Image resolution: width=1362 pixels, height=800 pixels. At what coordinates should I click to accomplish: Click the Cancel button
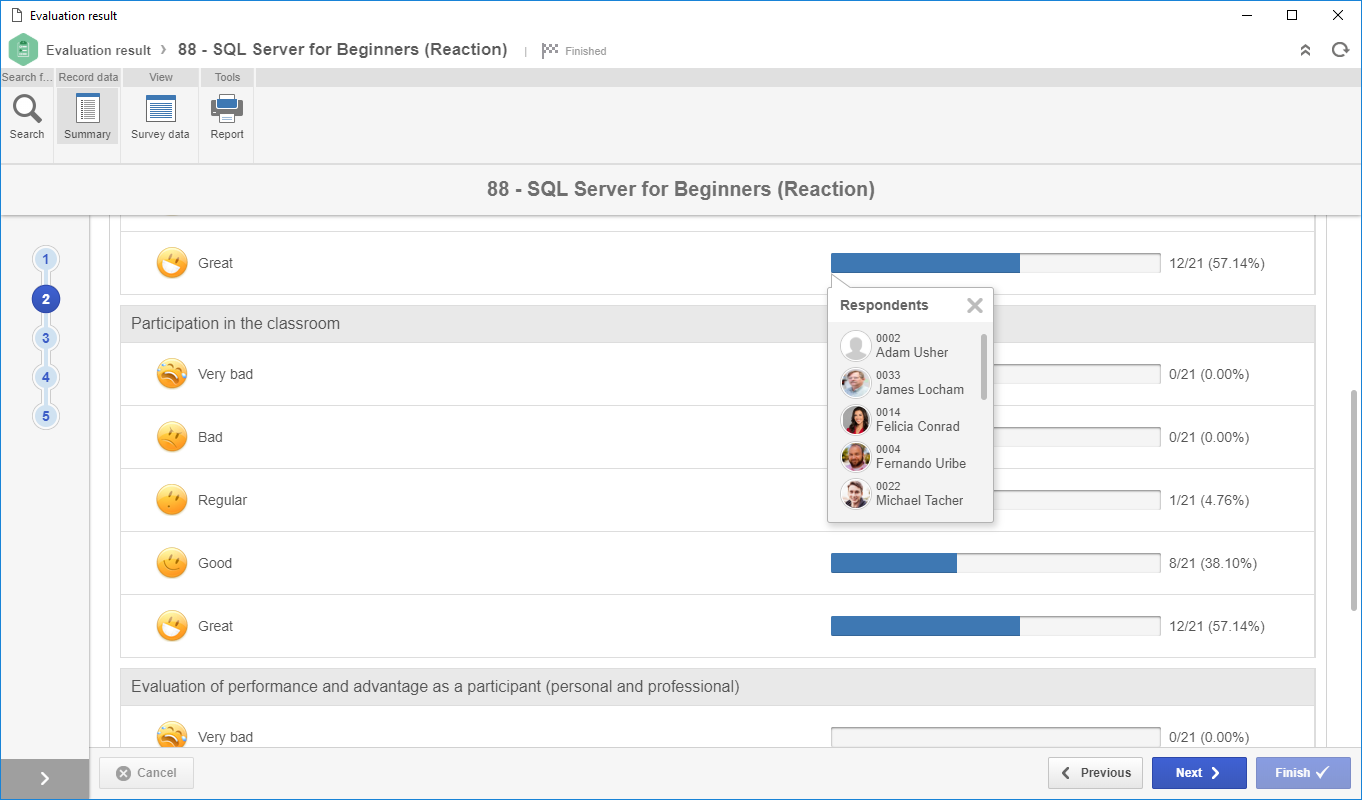tap(146, 773)
